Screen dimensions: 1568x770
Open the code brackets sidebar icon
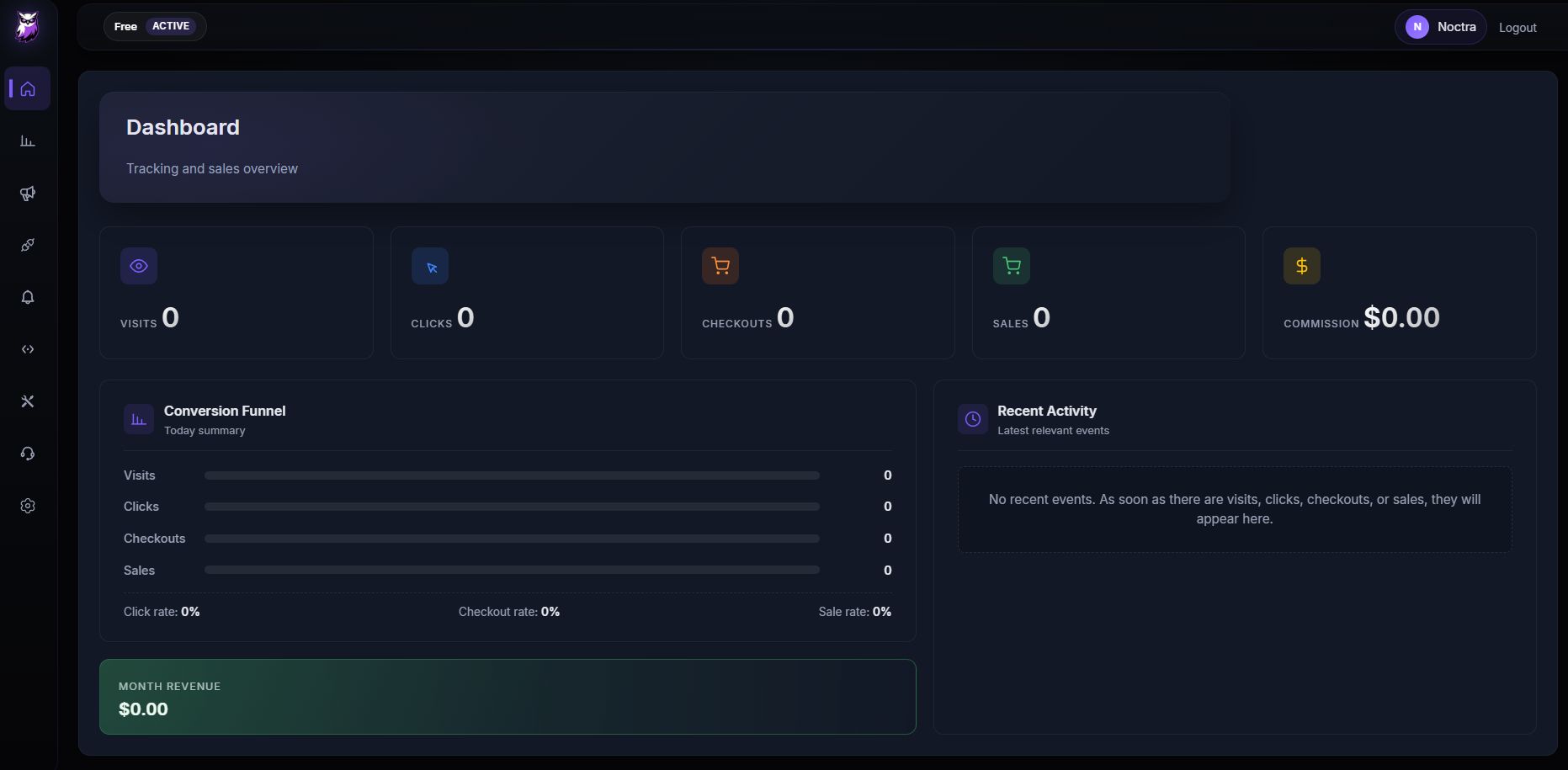pos(28,349)
